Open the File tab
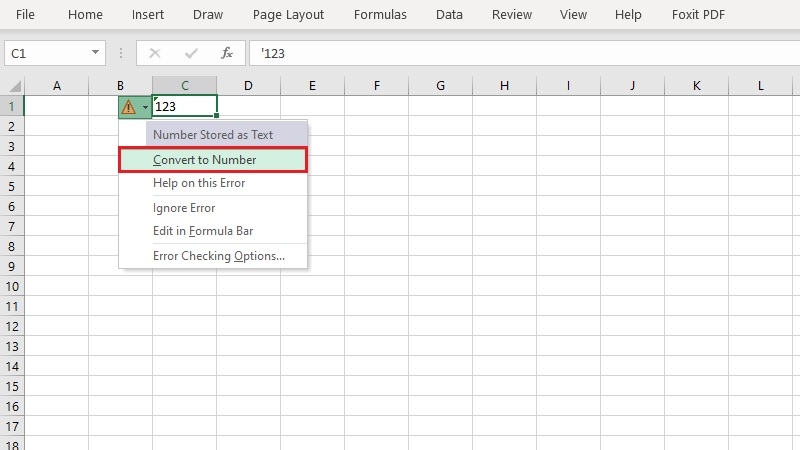 point(25,14)
